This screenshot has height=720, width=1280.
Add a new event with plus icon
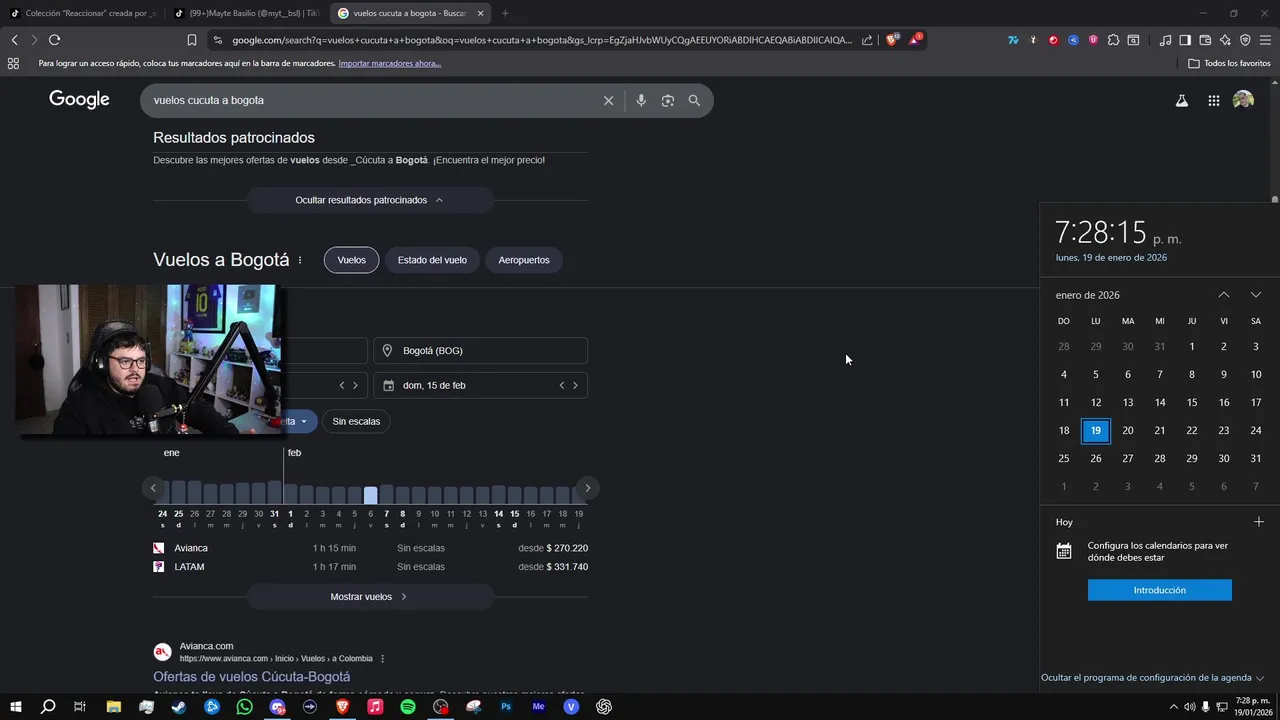[x=1259, y=522]
